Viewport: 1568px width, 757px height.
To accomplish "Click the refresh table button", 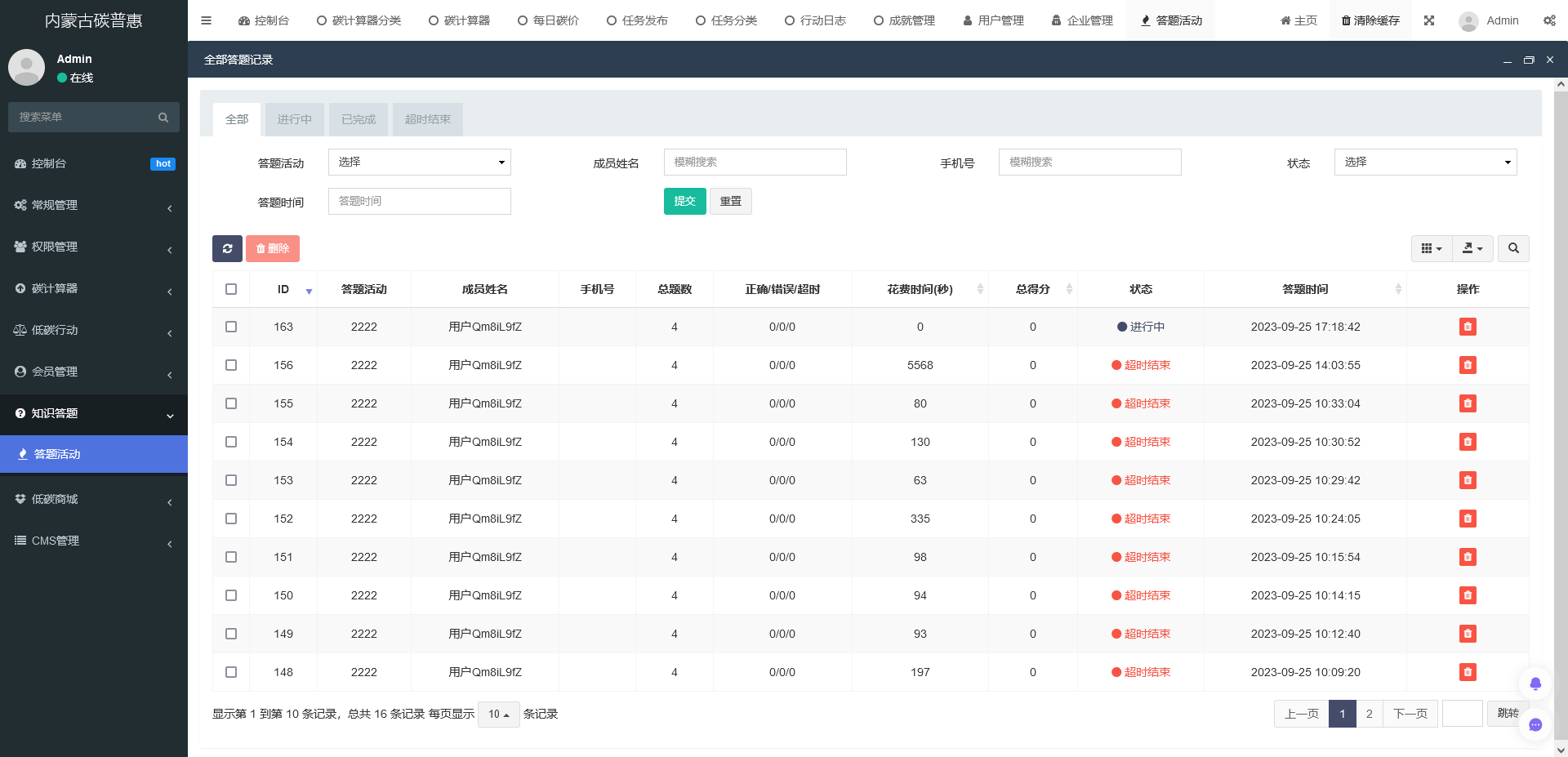I will coord(227,248).
